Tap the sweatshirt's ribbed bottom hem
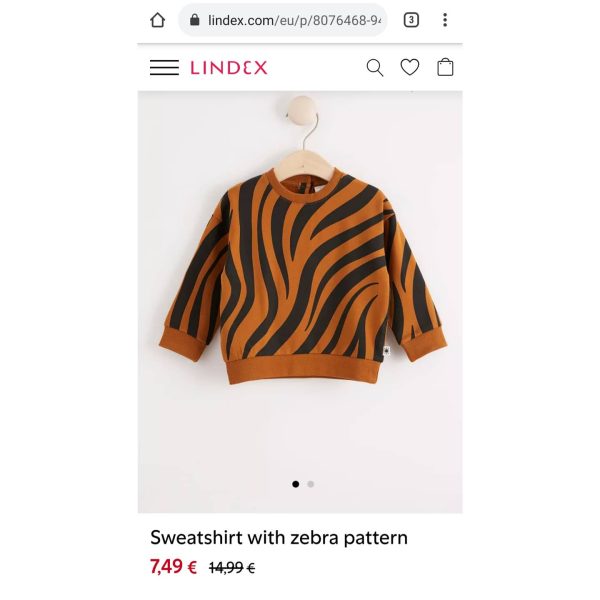 coord(303,372)
